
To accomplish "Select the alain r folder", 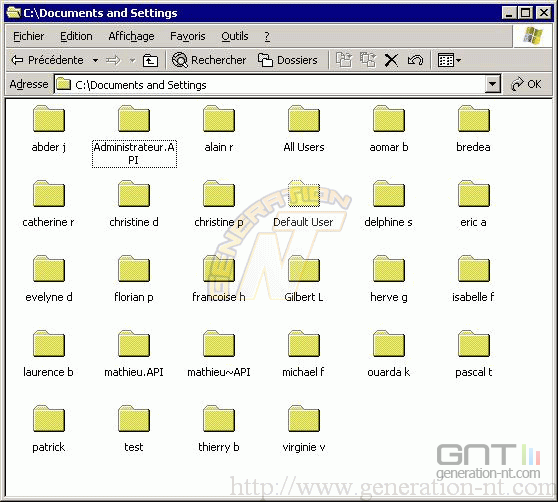I will click(x=219, y=129).
